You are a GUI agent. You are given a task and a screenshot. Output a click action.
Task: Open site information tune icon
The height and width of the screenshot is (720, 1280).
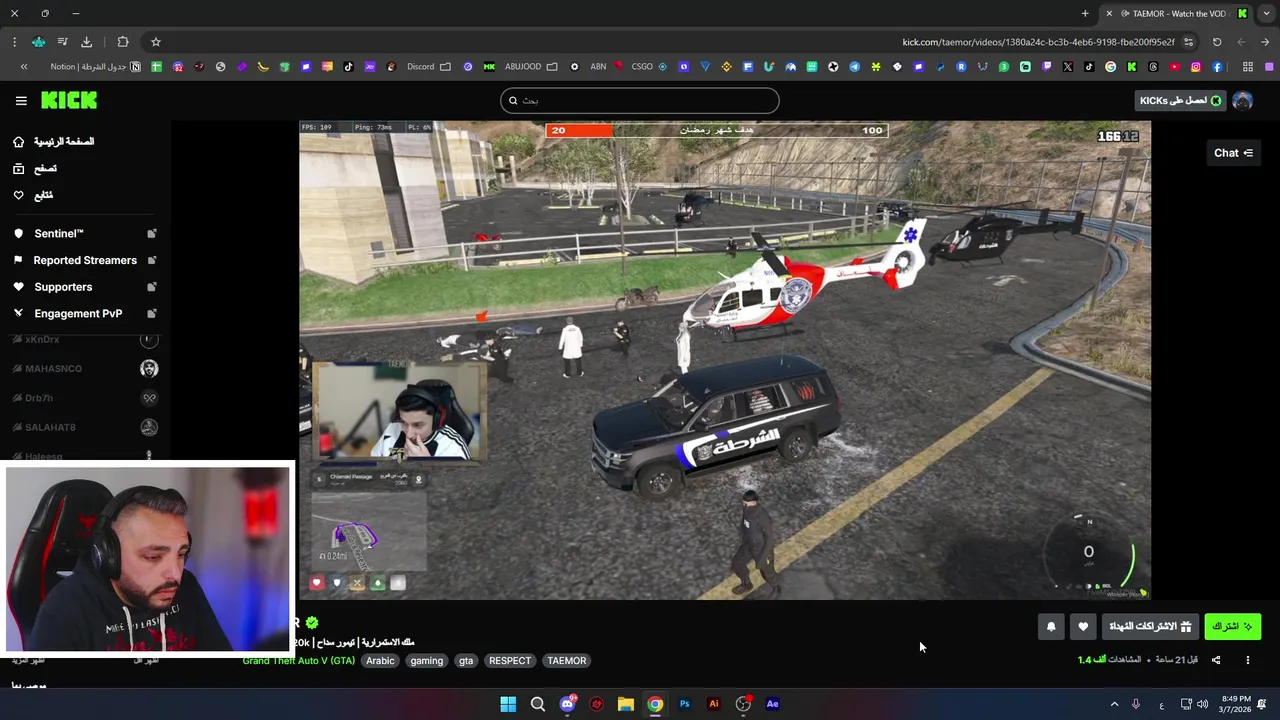click(1188, 42)
